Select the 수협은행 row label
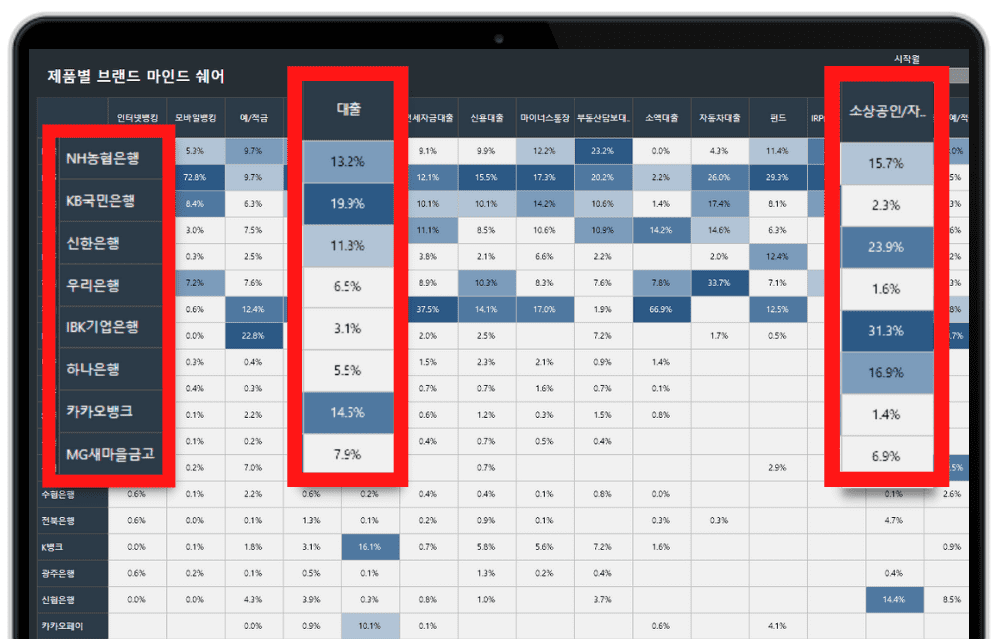Image resolution: width=1000 pixels, height=639 pixels. point(73,494)
